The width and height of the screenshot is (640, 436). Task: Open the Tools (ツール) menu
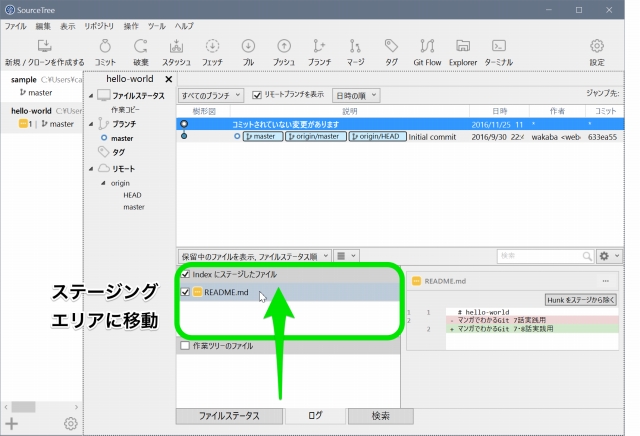coord(157,26)
